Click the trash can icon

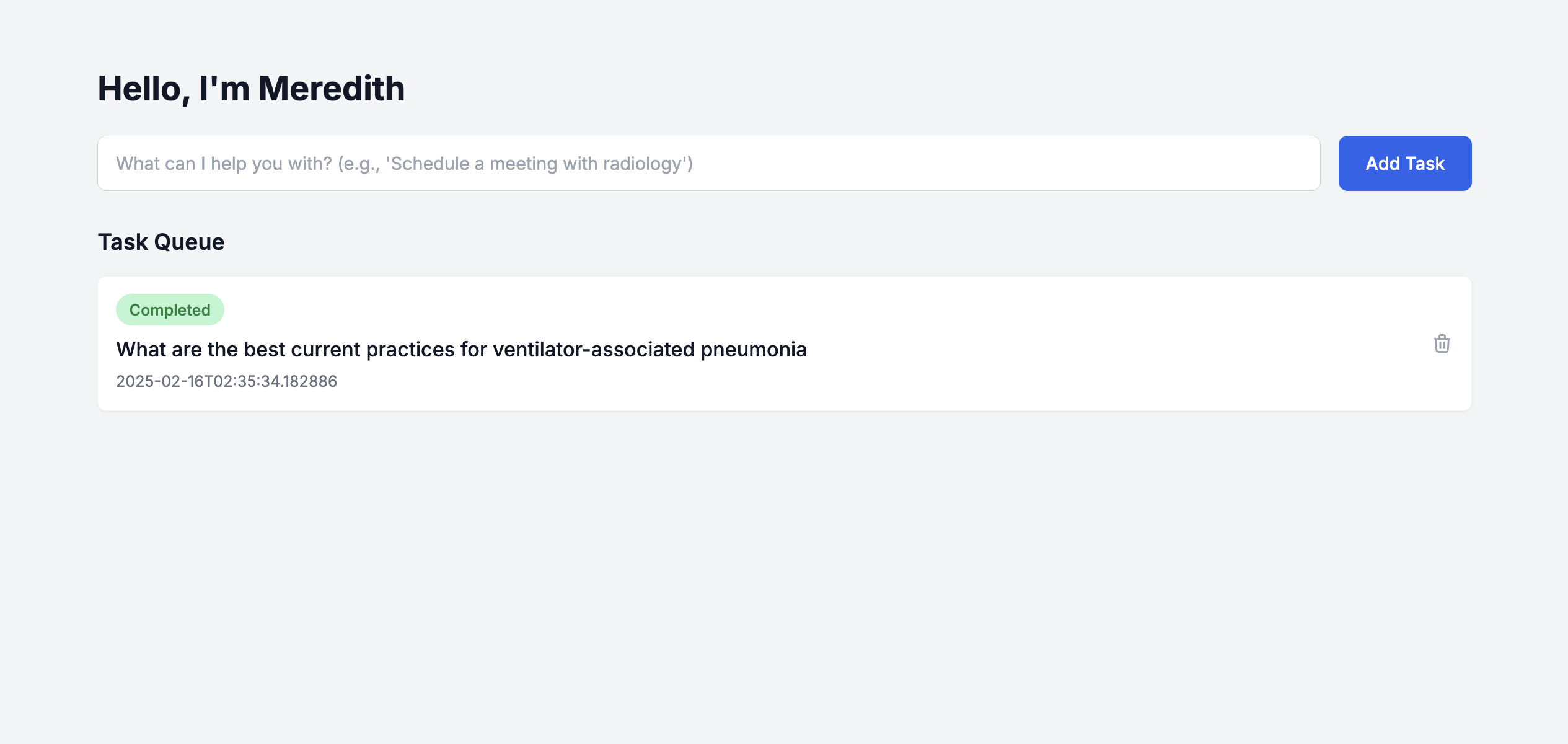coord(1442,343)
